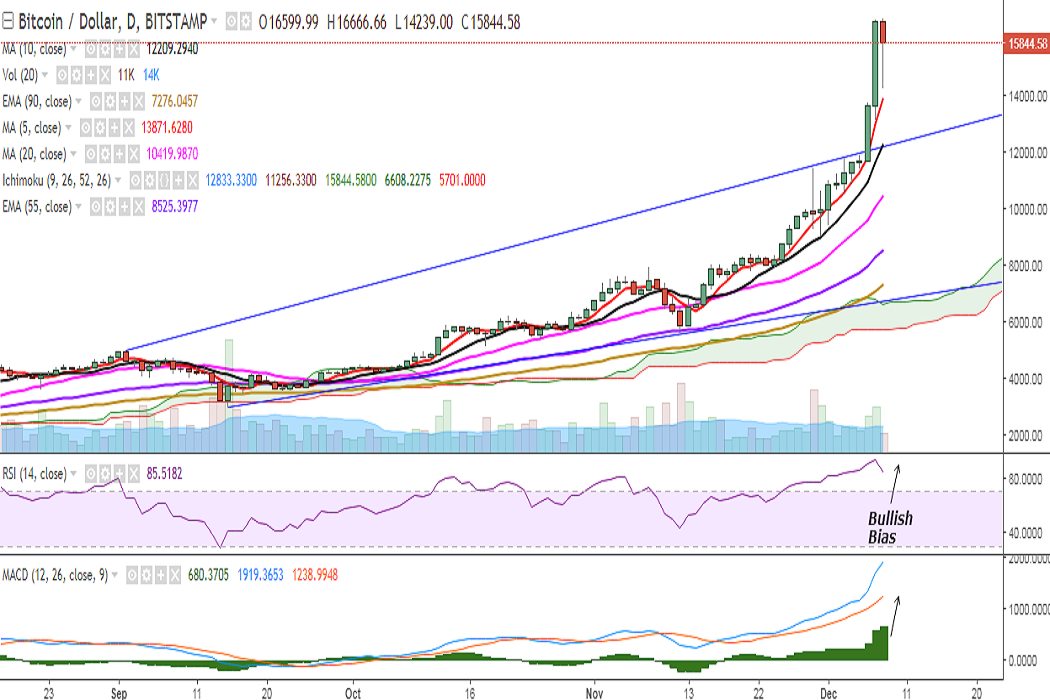Hide the EMA (55, close) indicator

[x=96, y=206]
